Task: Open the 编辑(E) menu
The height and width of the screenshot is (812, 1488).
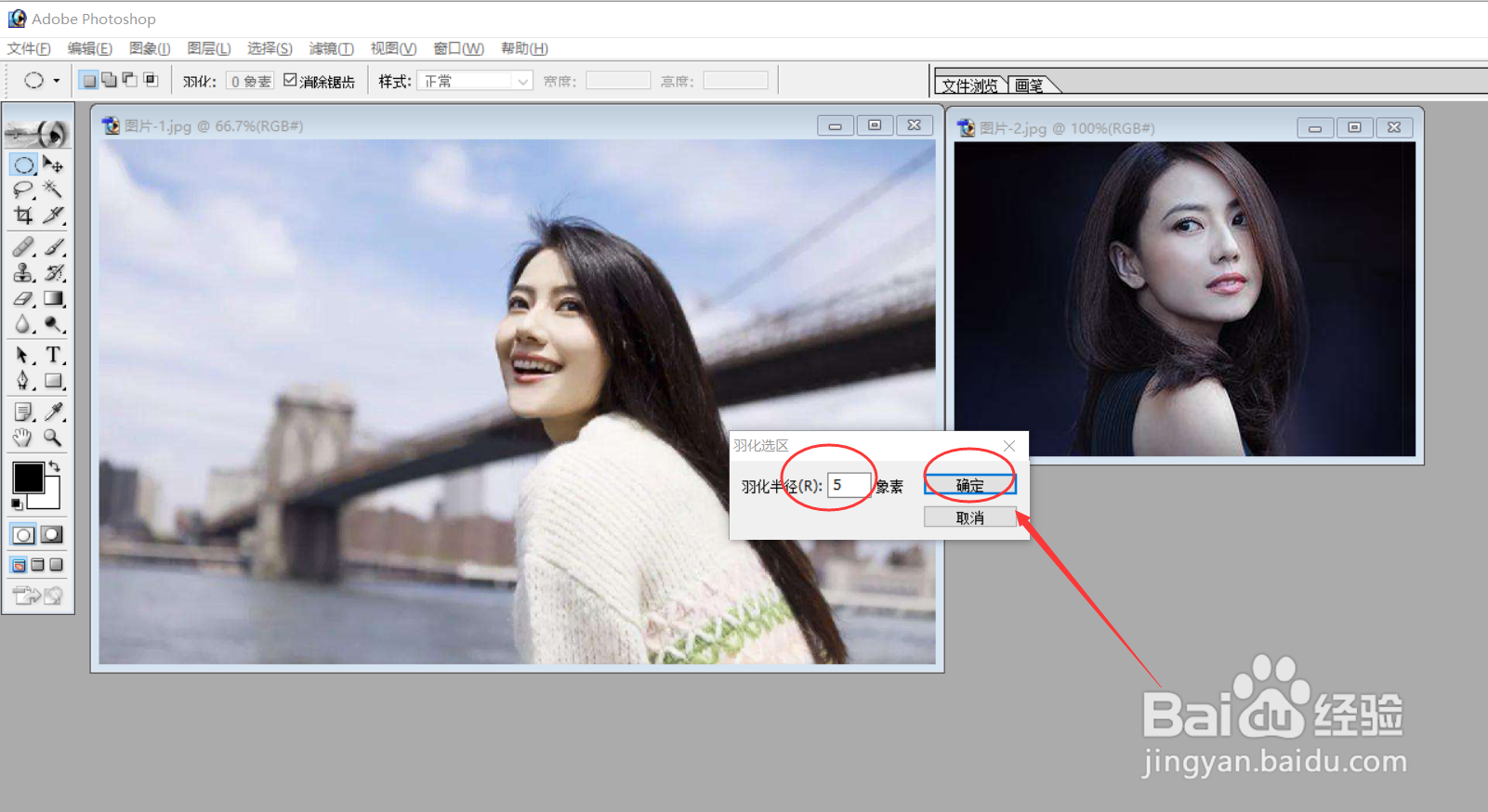Action: tap(90, 48)
